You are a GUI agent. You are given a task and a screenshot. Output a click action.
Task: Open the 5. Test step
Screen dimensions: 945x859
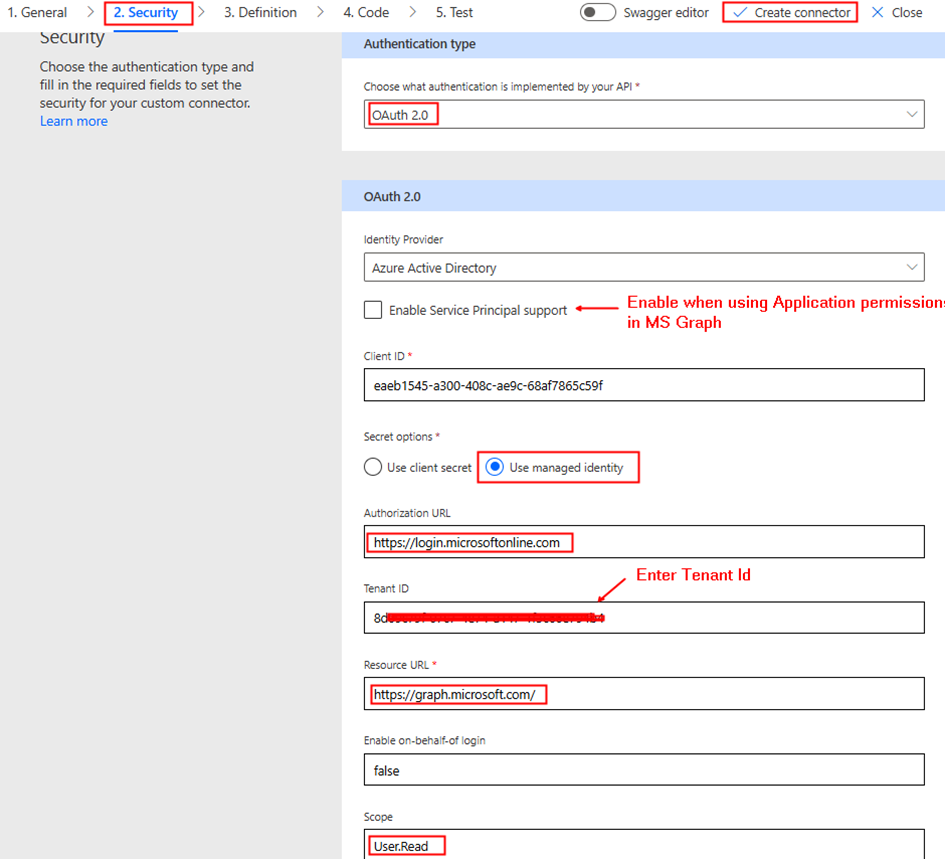point(454,13)
